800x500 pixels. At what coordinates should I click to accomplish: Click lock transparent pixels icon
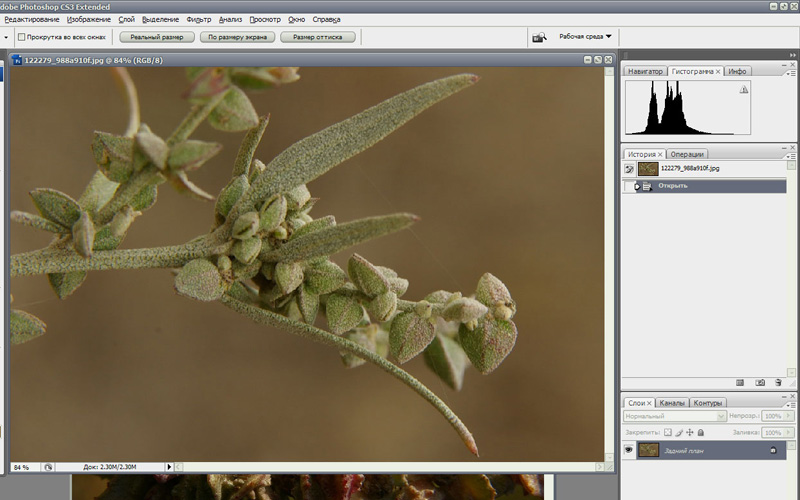tap(668, 432)
